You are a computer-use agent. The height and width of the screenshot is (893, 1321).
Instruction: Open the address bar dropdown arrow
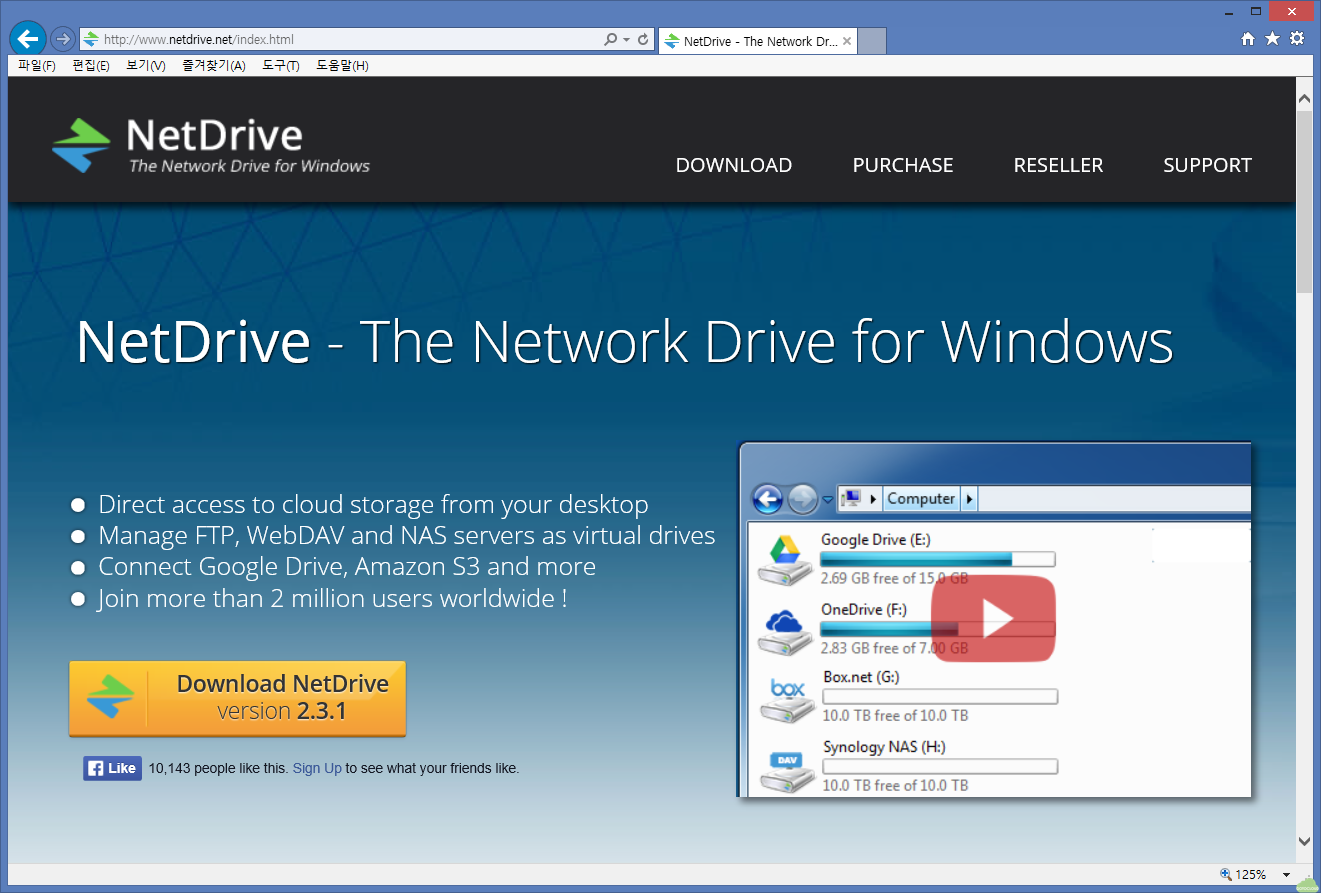coord(626,40)
